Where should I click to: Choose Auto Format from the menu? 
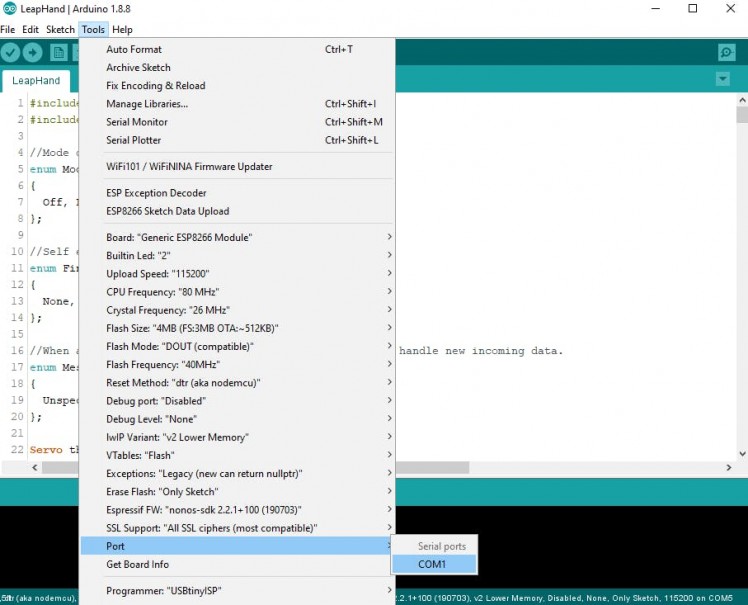pos(237,50)
